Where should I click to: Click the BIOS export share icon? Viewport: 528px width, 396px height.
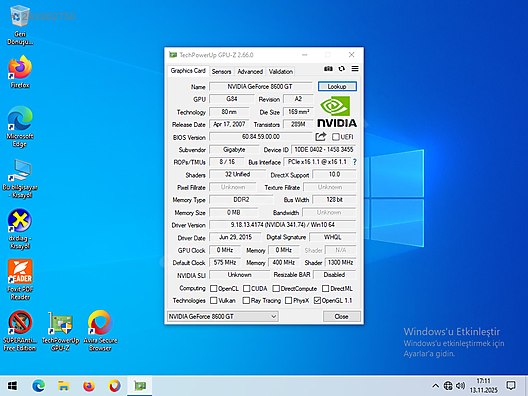[x=321, y=136]
